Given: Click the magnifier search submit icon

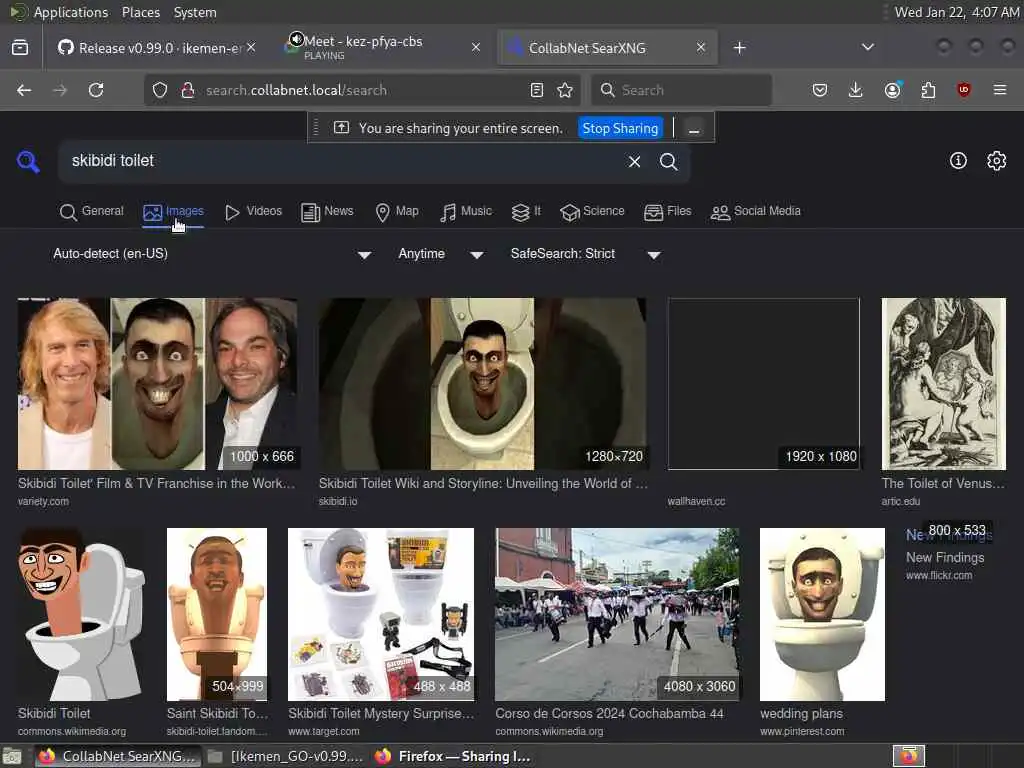Looking at the screenshot, I should (x=669, y=162).
